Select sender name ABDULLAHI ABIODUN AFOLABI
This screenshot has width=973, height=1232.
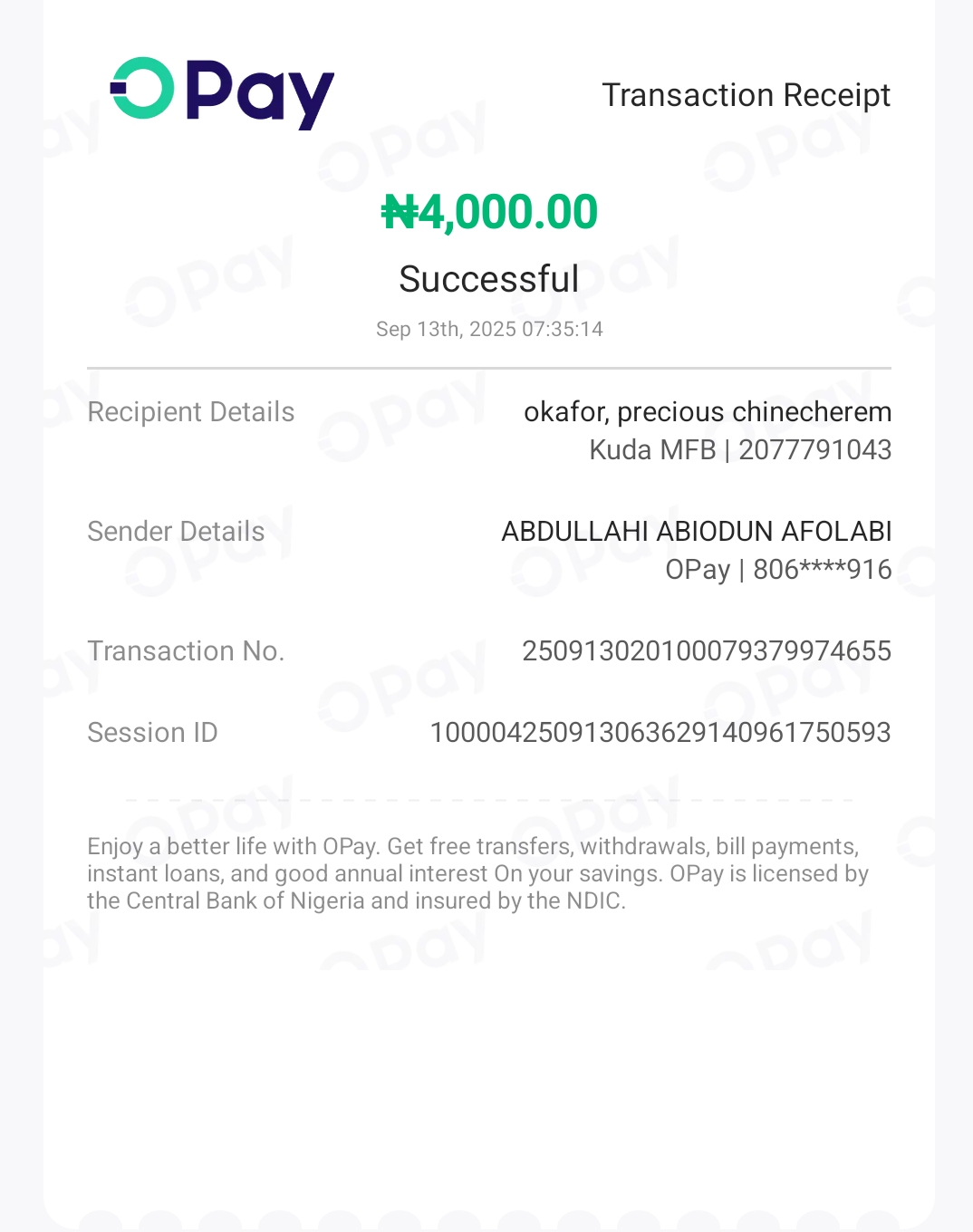click(697, 532)
